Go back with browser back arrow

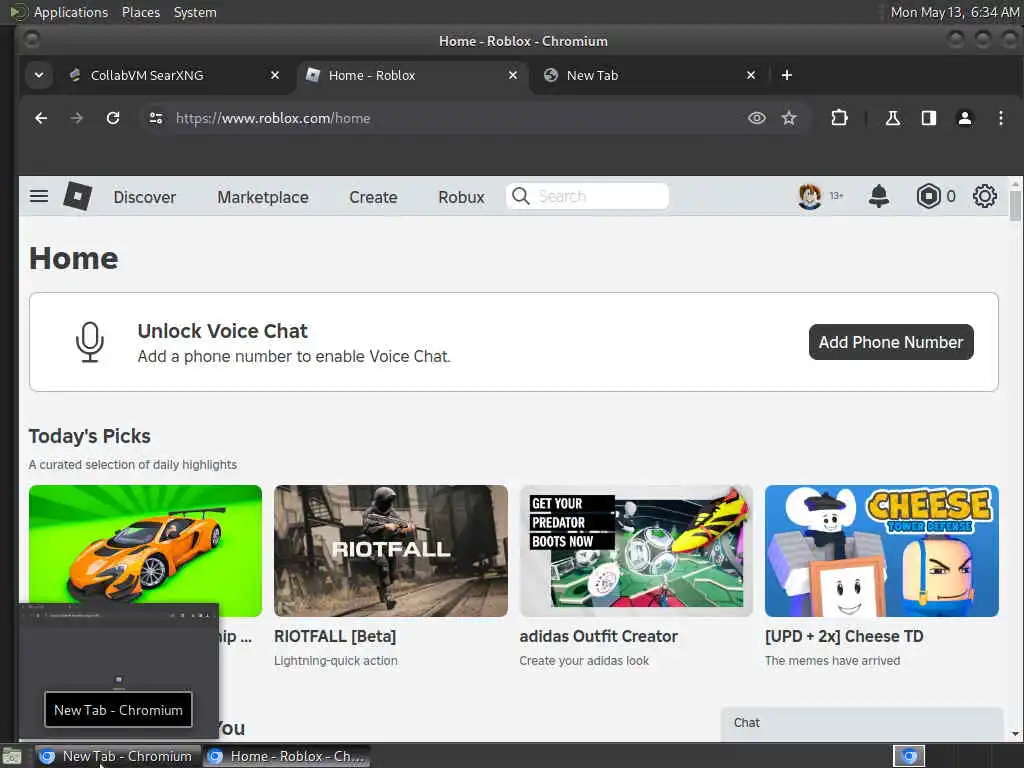pos(41,118)
